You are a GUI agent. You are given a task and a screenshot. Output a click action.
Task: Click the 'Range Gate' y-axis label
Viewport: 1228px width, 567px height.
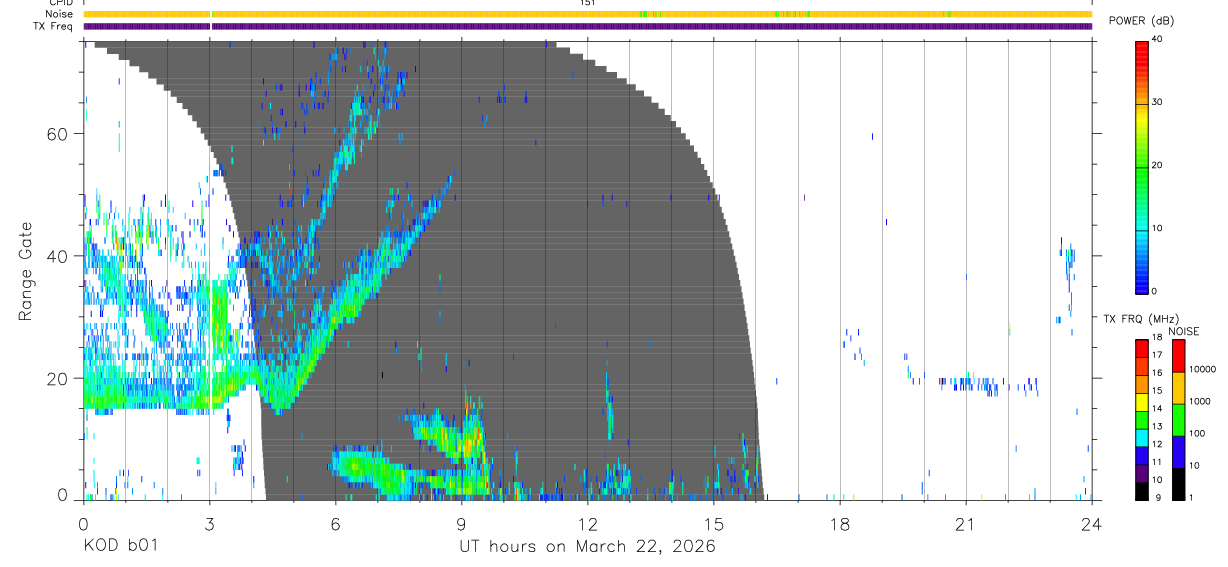[26, 272]
